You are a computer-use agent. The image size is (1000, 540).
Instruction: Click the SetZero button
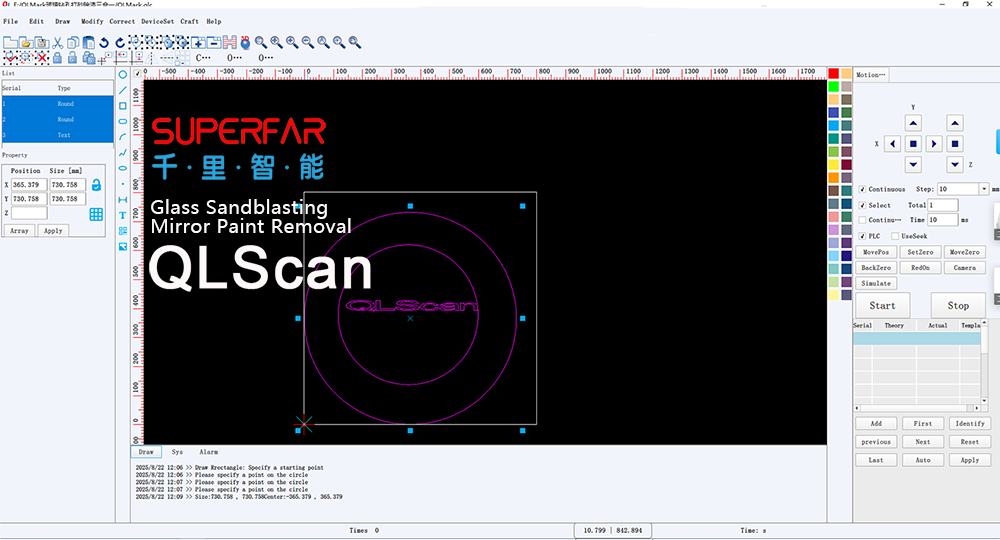pos(920,252)
